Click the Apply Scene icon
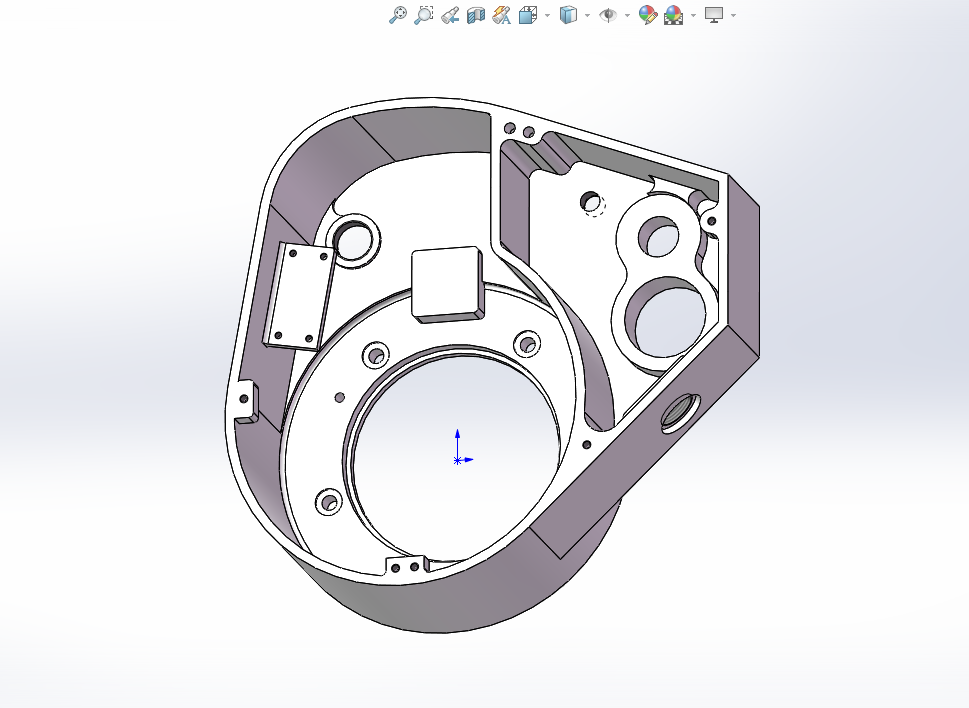 click(x=673, y=15)
